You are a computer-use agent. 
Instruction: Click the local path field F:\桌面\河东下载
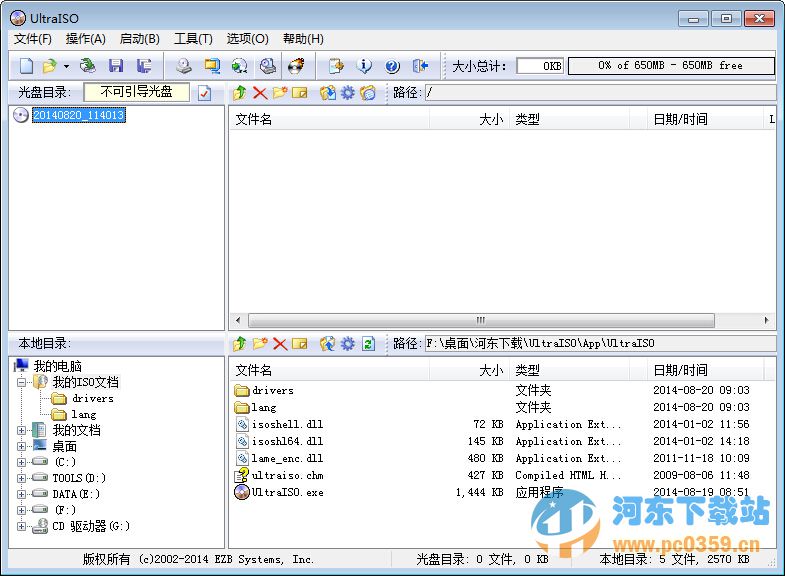(x=600, y=344)
